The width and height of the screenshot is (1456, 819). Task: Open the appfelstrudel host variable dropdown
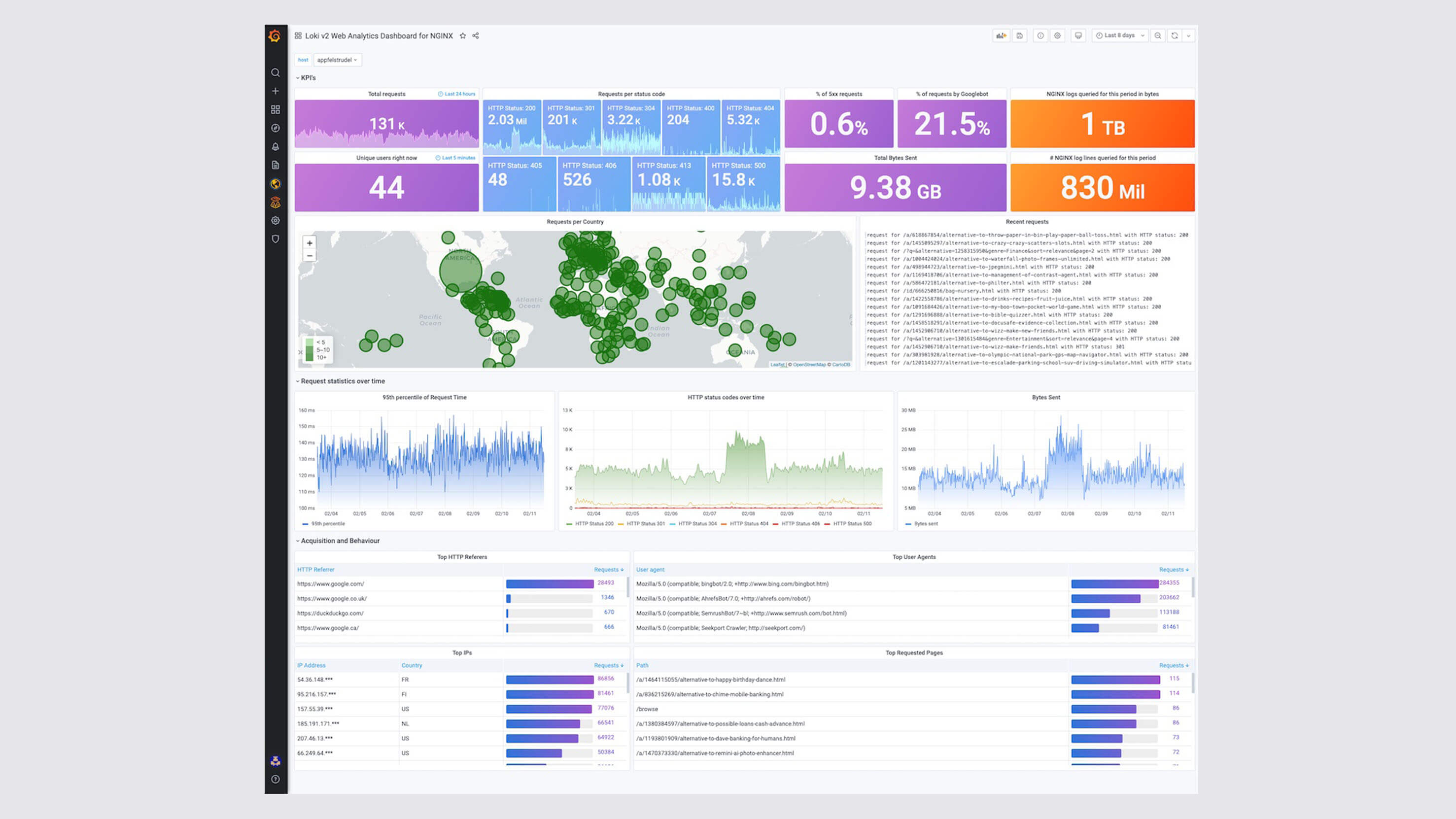coord(338,60)
